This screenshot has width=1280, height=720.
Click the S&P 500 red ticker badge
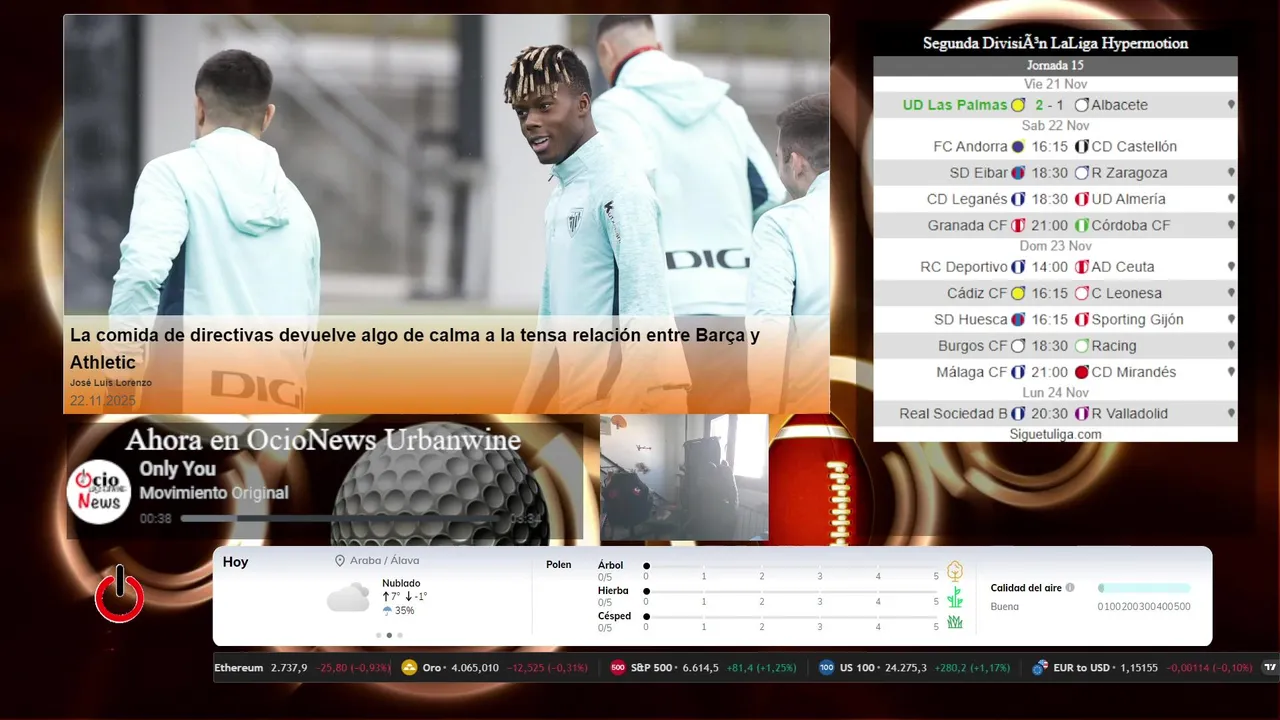(x=618, y=668)
